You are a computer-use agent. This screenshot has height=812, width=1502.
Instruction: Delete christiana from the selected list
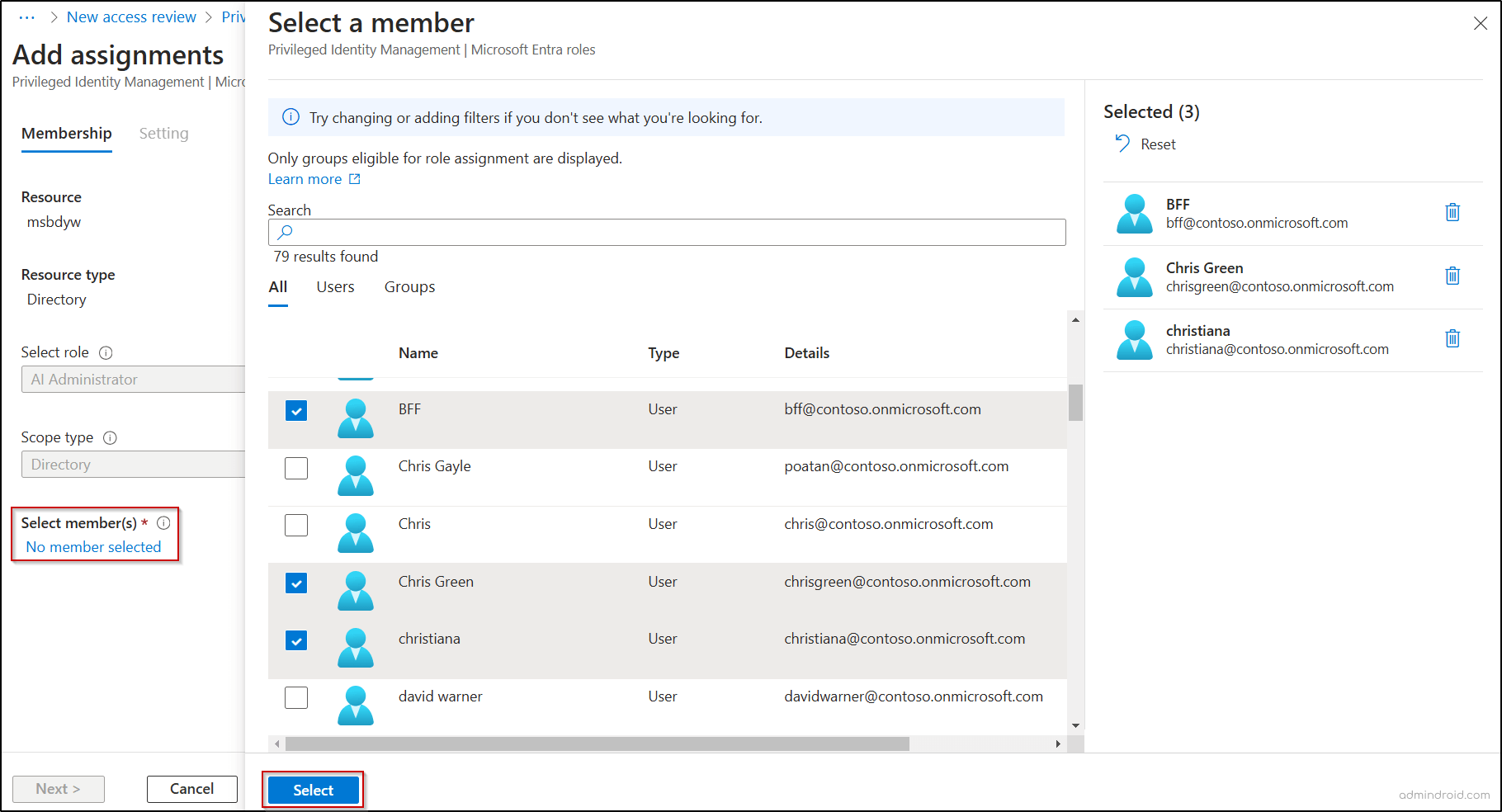pyautogui.click(x=1452, y=338)
